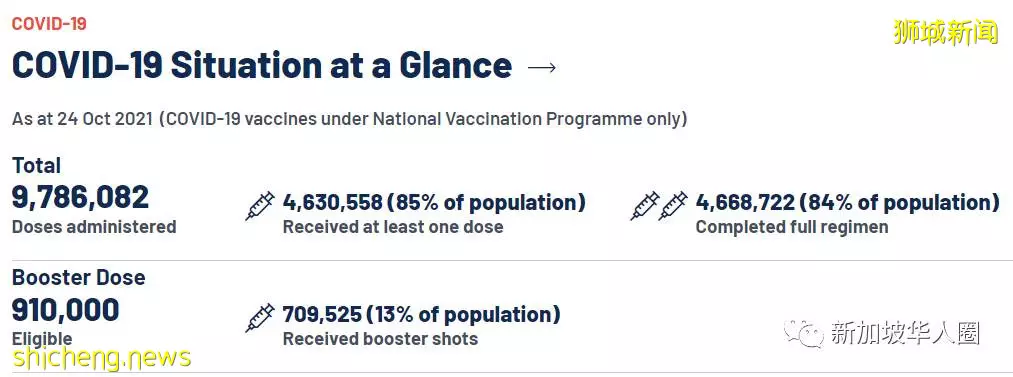Select the 910,000 eligible figure
This screenshot has height=377, width=1013.
(x=65, y=311)
